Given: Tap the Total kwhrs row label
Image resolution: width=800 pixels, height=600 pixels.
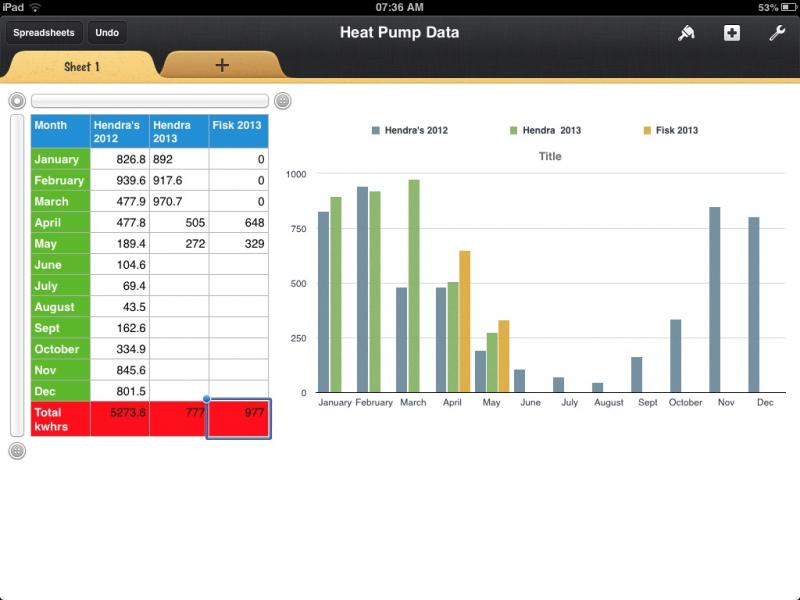Looking at the screenshot, I should point(60,419).
